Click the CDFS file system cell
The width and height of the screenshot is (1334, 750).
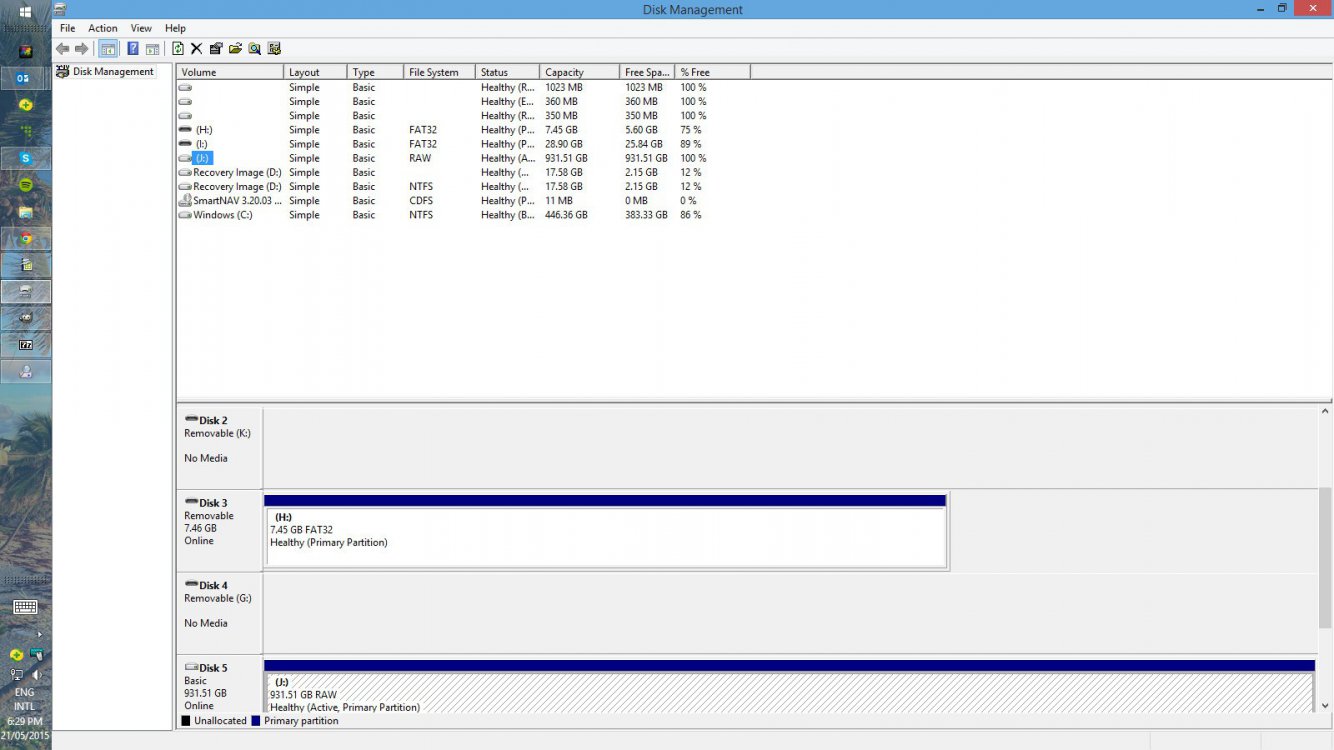pos(421,201)
